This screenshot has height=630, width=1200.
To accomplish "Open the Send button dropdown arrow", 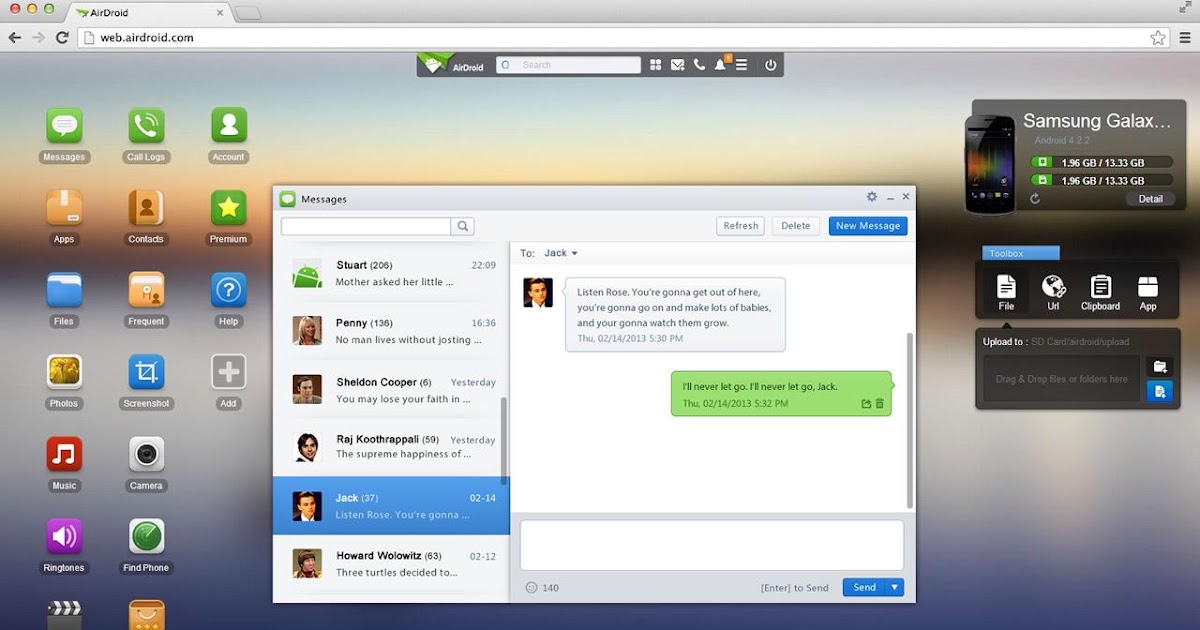I will (x=895, y=588).
